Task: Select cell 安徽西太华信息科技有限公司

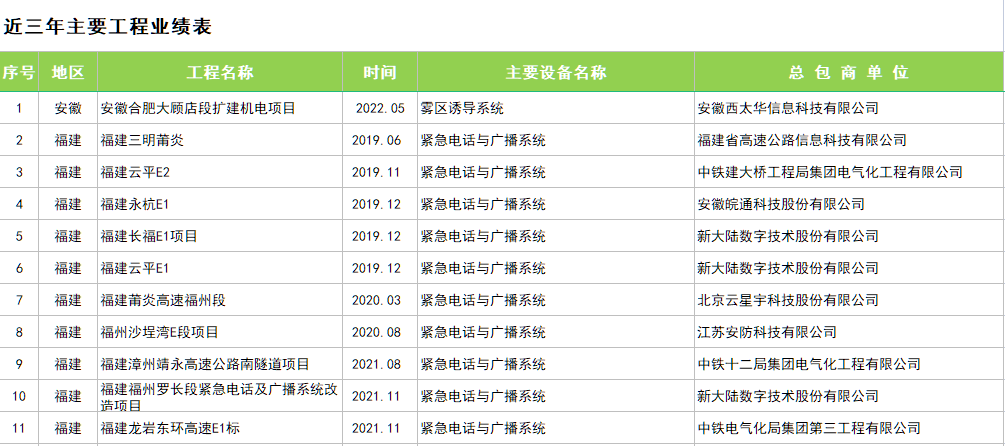Action: (x=849, y=108)
